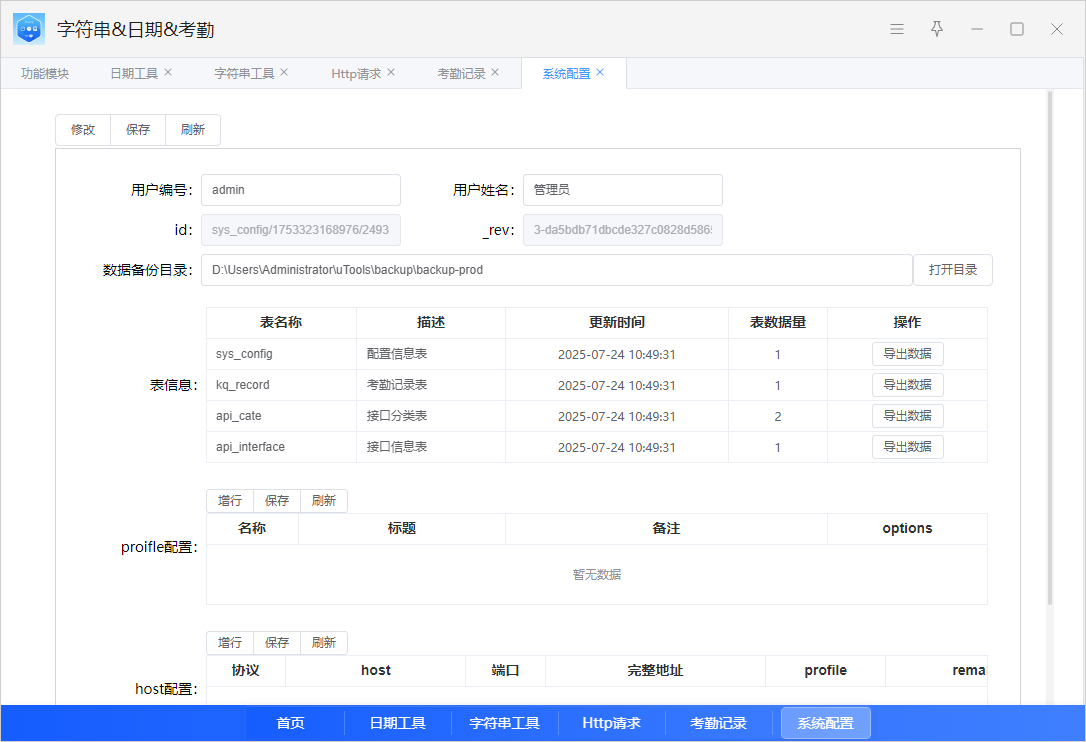The height and width of the screenshot is (742, 1086).
Task: Select 系统配置 in bottom navigation bar
Action: pyautogui.click(x=826, y=723)
